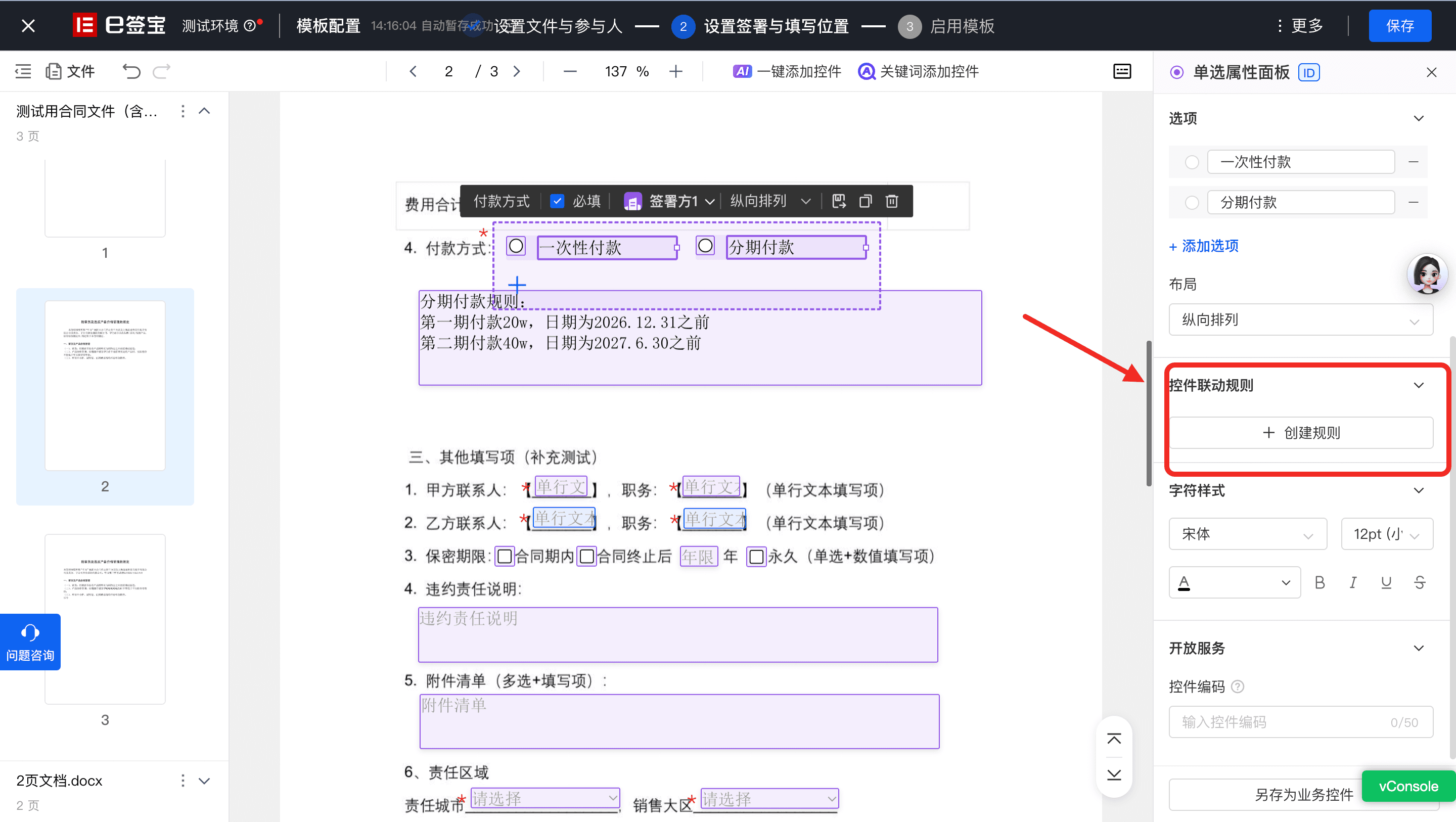Go to previous page arrow
Viewport: 1456px width, 822px height.
click(413, 71)
